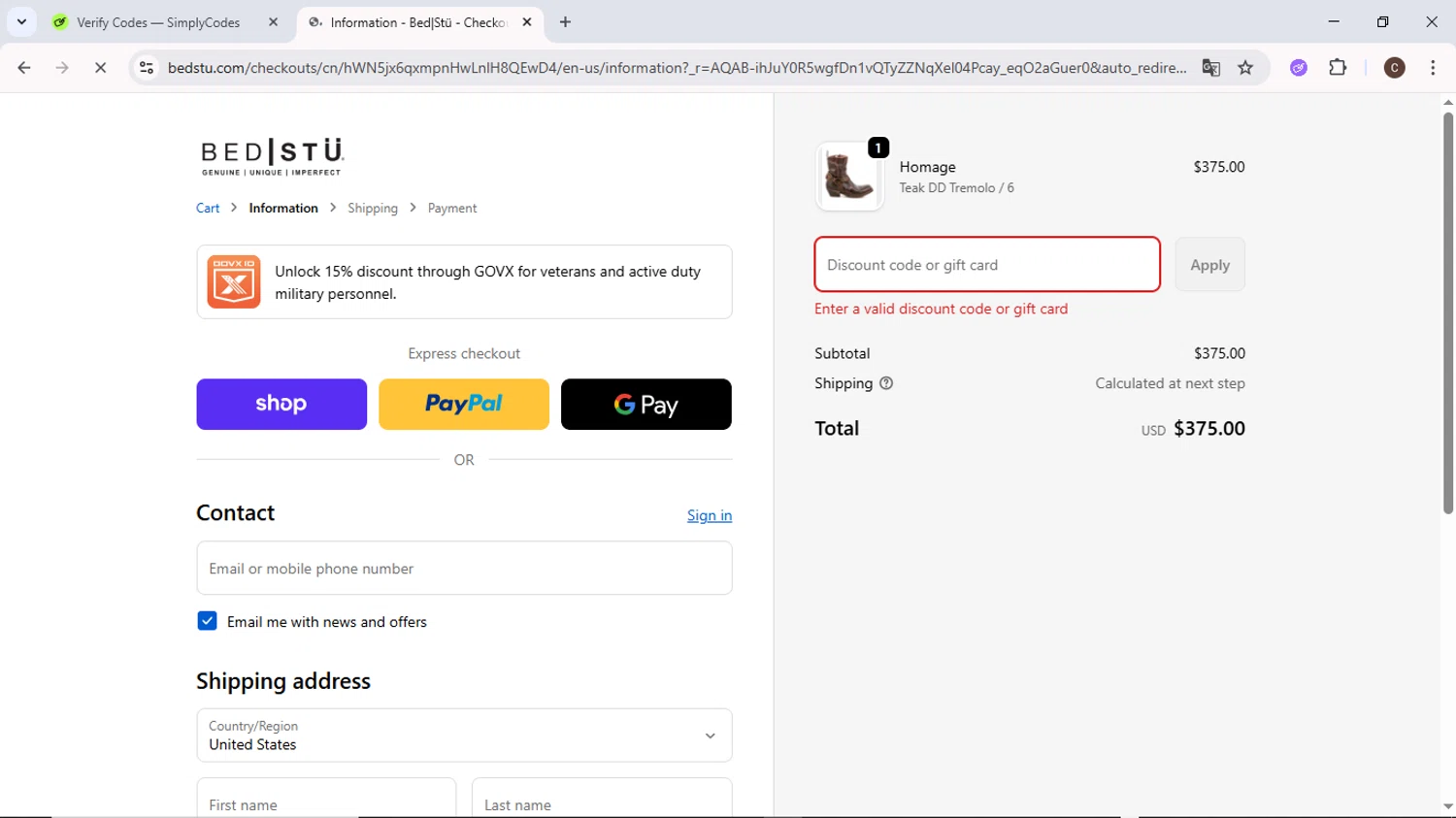Click the Apply discount button
The image size is (1456, 818).
point(1209,264)
